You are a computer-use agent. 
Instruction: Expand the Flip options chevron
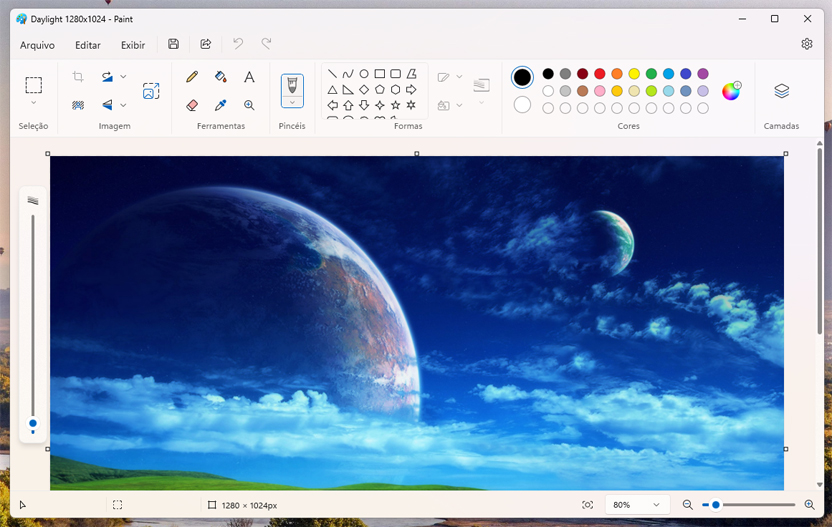click(x=123, y=105)
